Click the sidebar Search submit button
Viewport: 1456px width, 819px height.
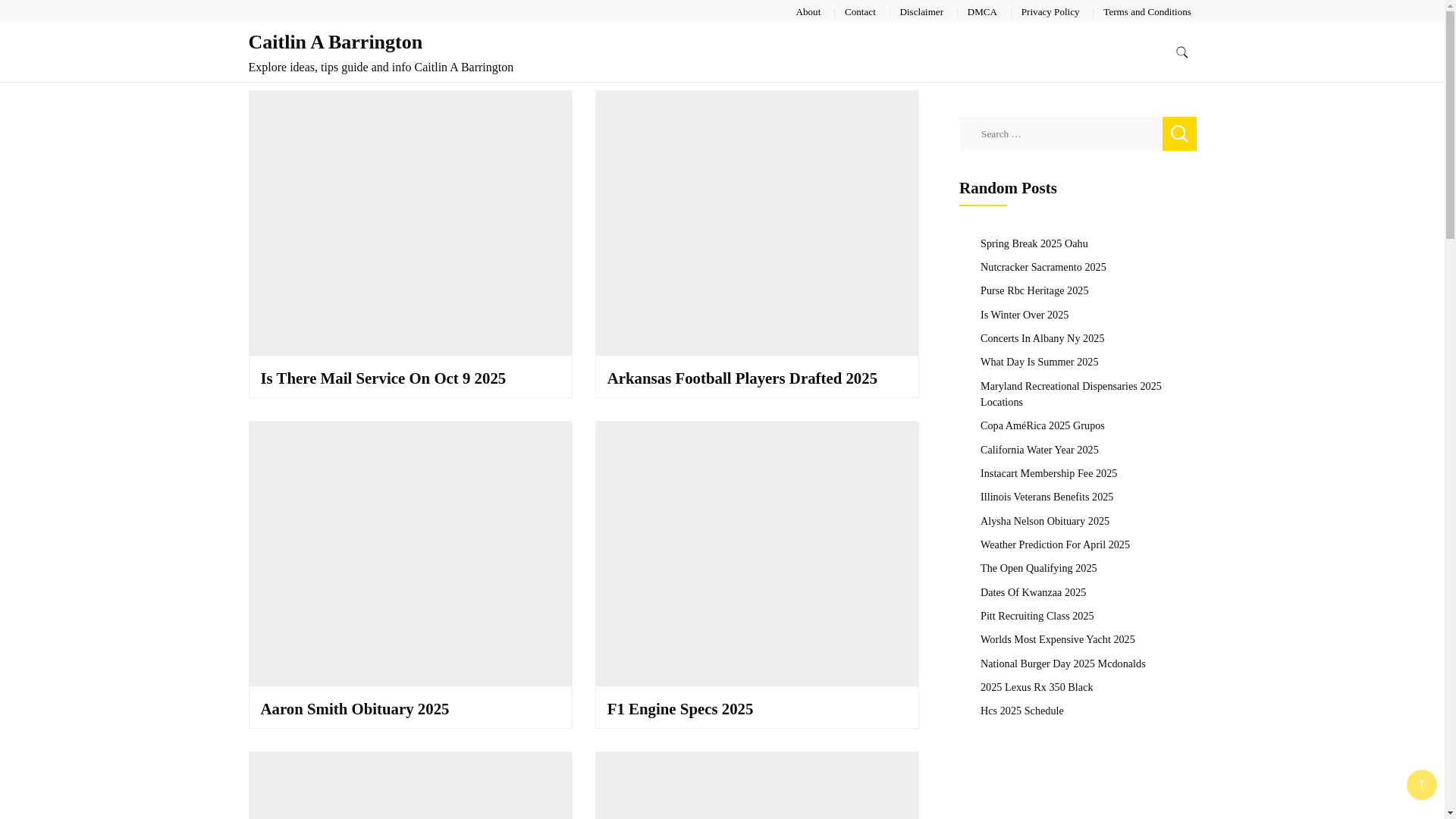click(1179, 133)
